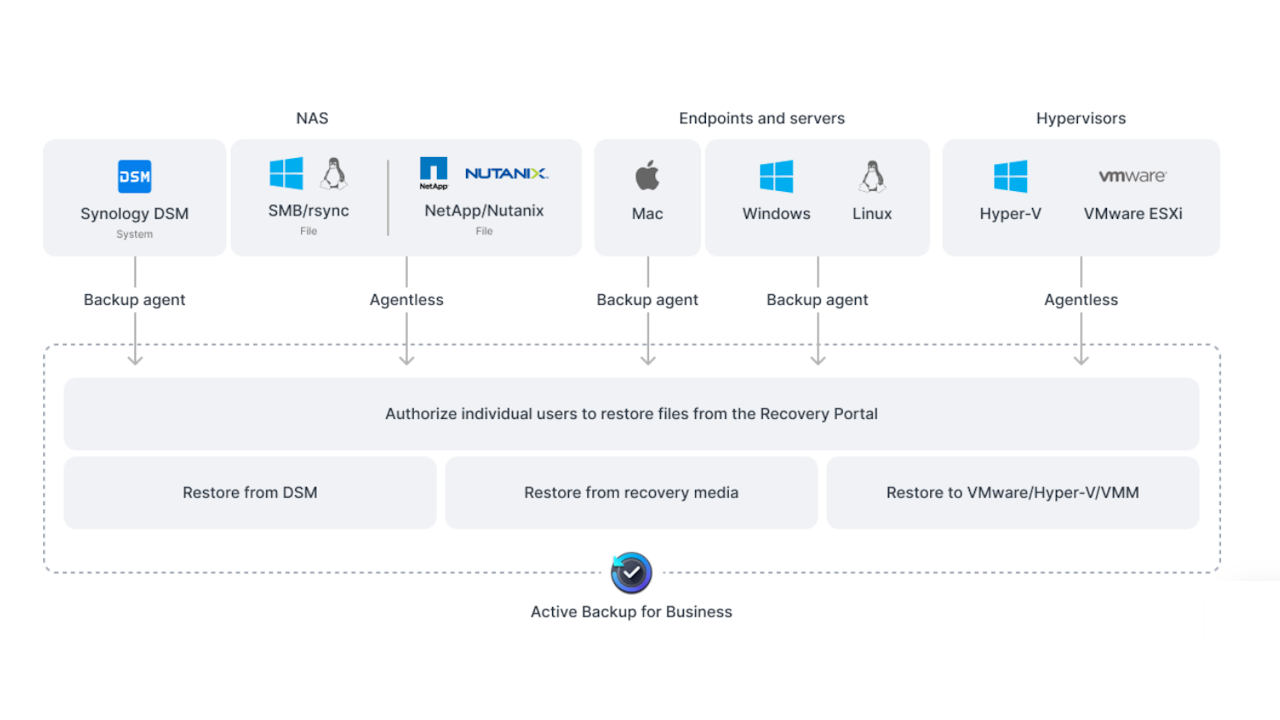Click the Recovery Portal authorization bar

pos(631,413)
